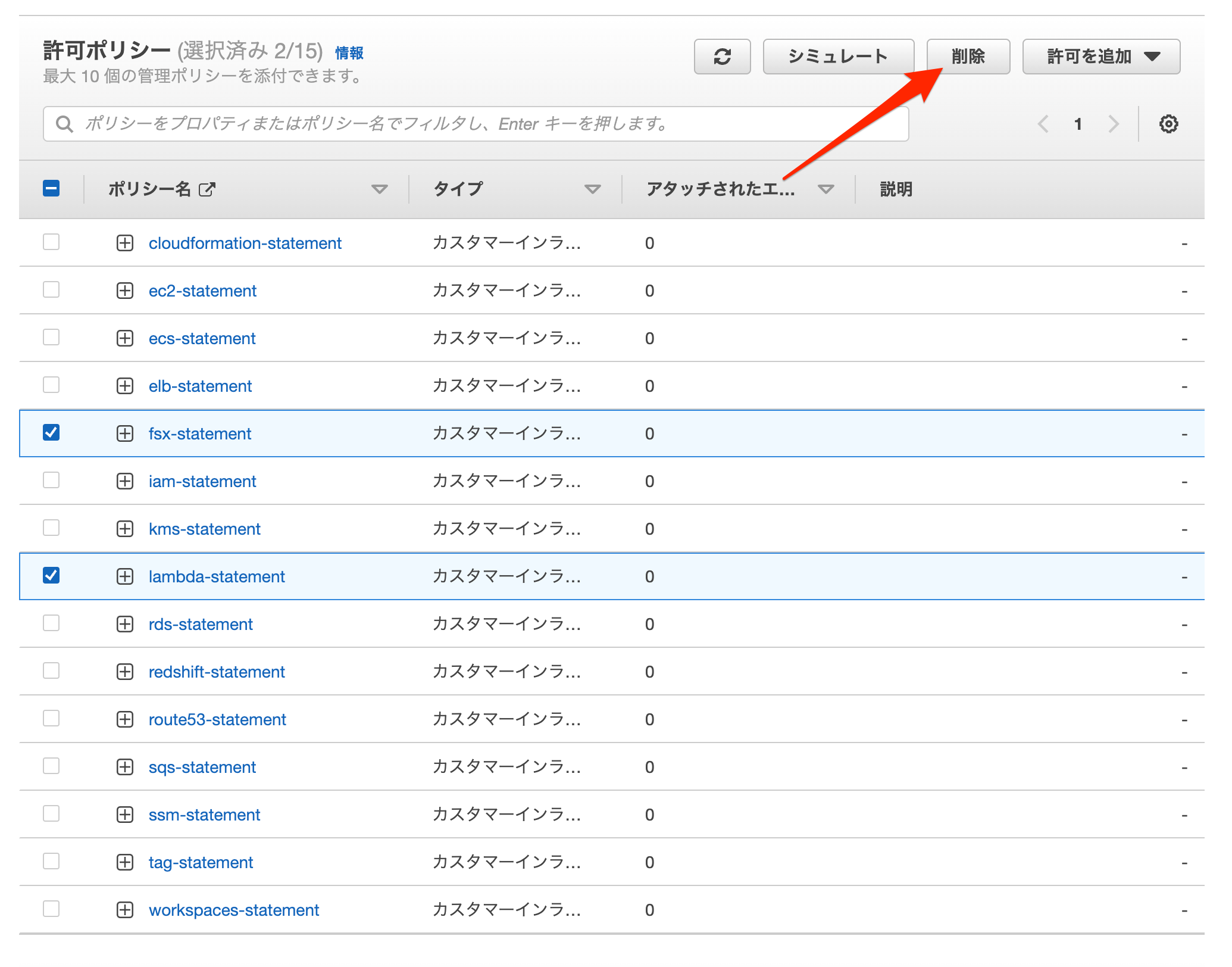Expand ecs-statement policy details
1232x967 pixels.
(124, 338)
